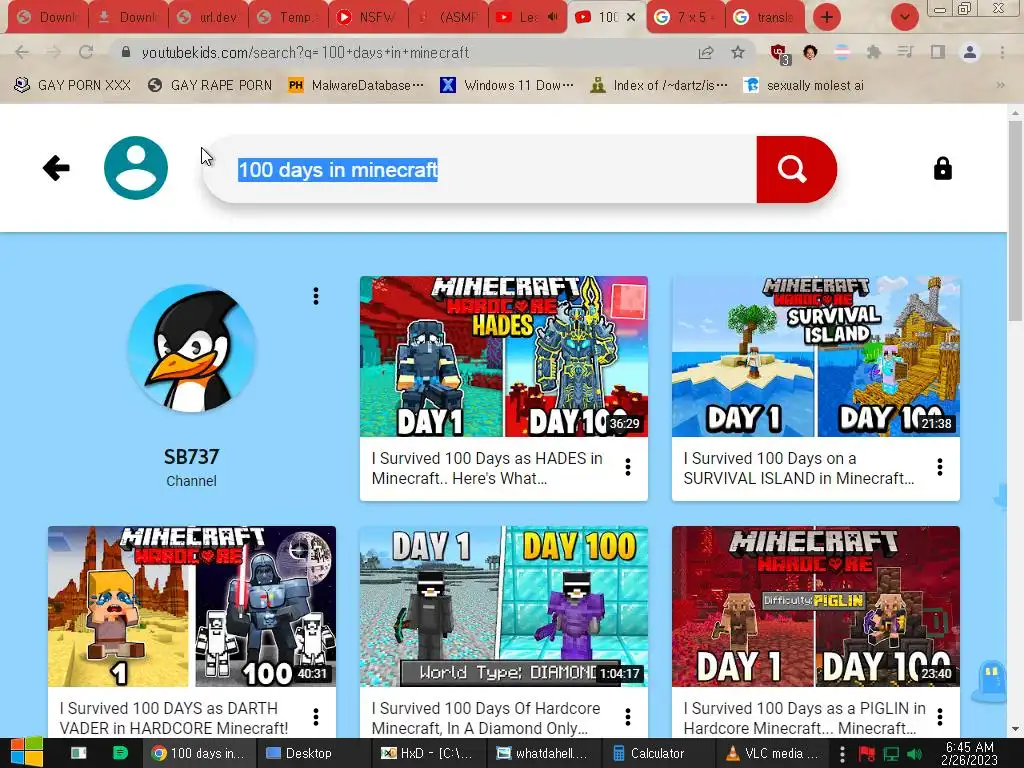Click the browser back arrow button
1024x768 pixels.
pos(22,52)
